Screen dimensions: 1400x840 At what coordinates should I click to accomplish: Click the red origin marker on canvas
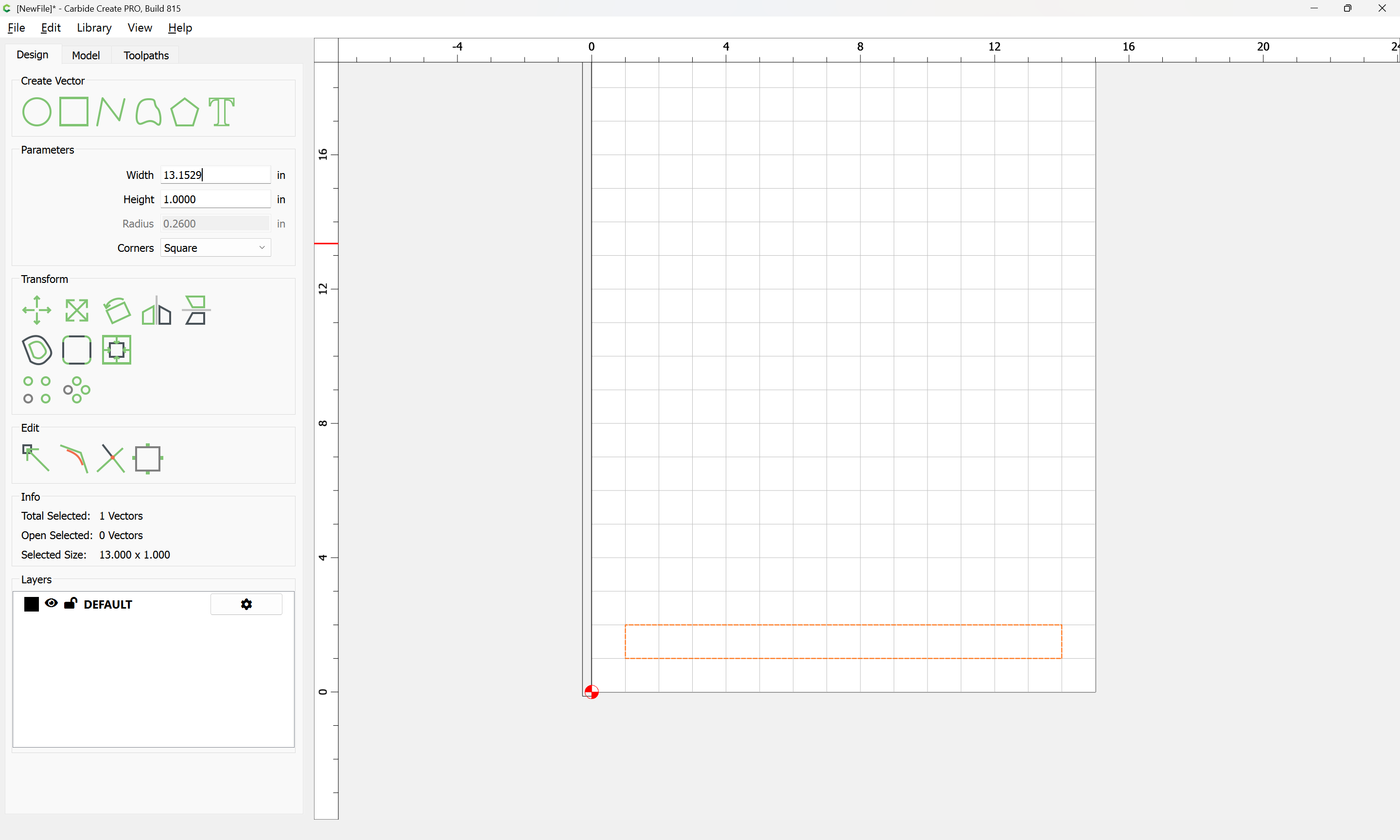click(591, 692)
